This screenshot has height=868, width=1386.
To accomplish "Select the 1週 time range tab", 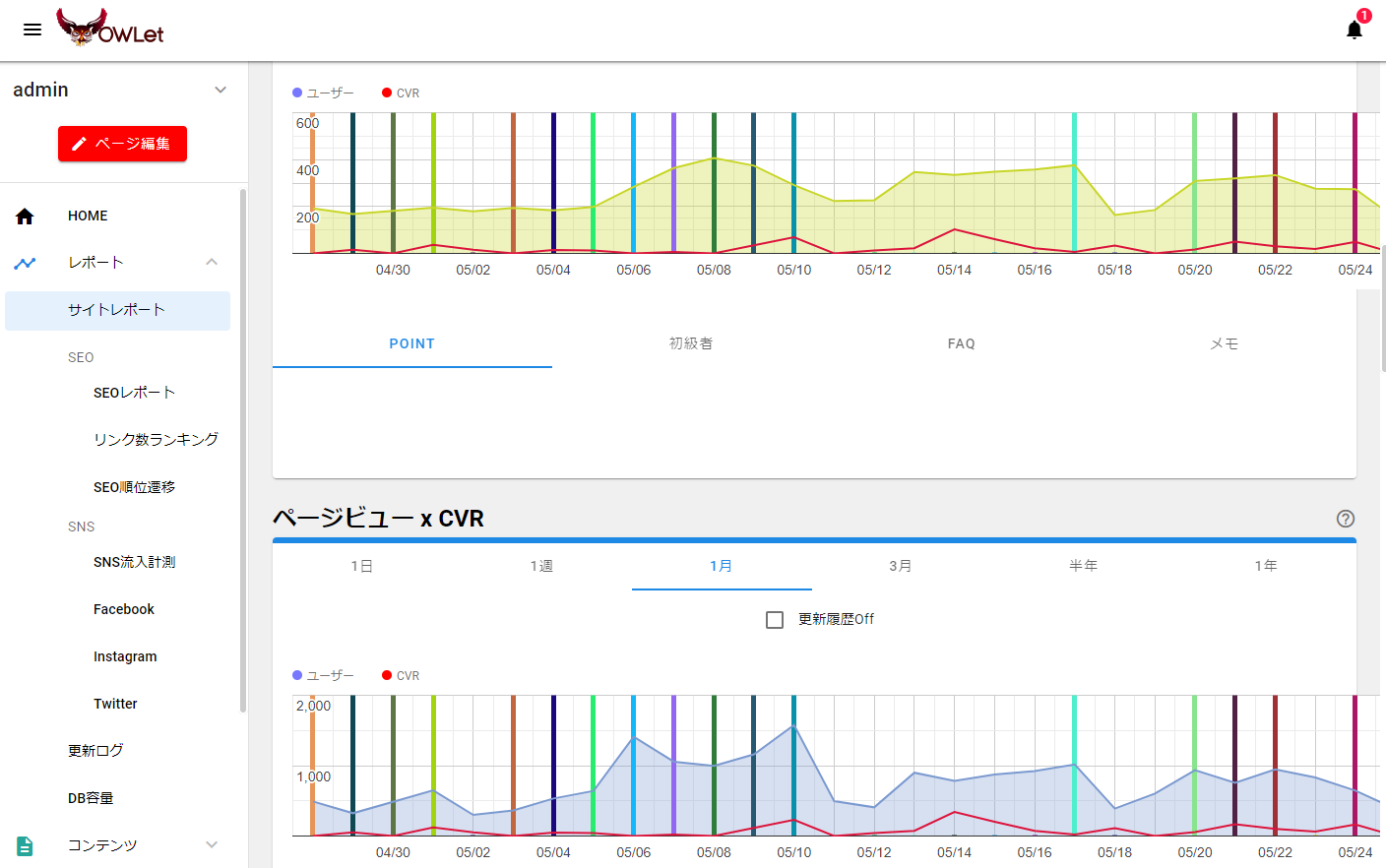I will click(x=541, y=566).
